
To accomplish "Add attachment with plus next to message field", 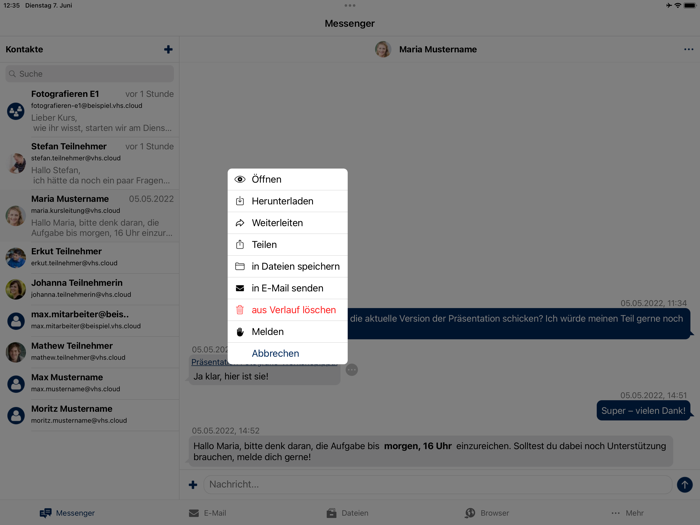I will 193,485.
